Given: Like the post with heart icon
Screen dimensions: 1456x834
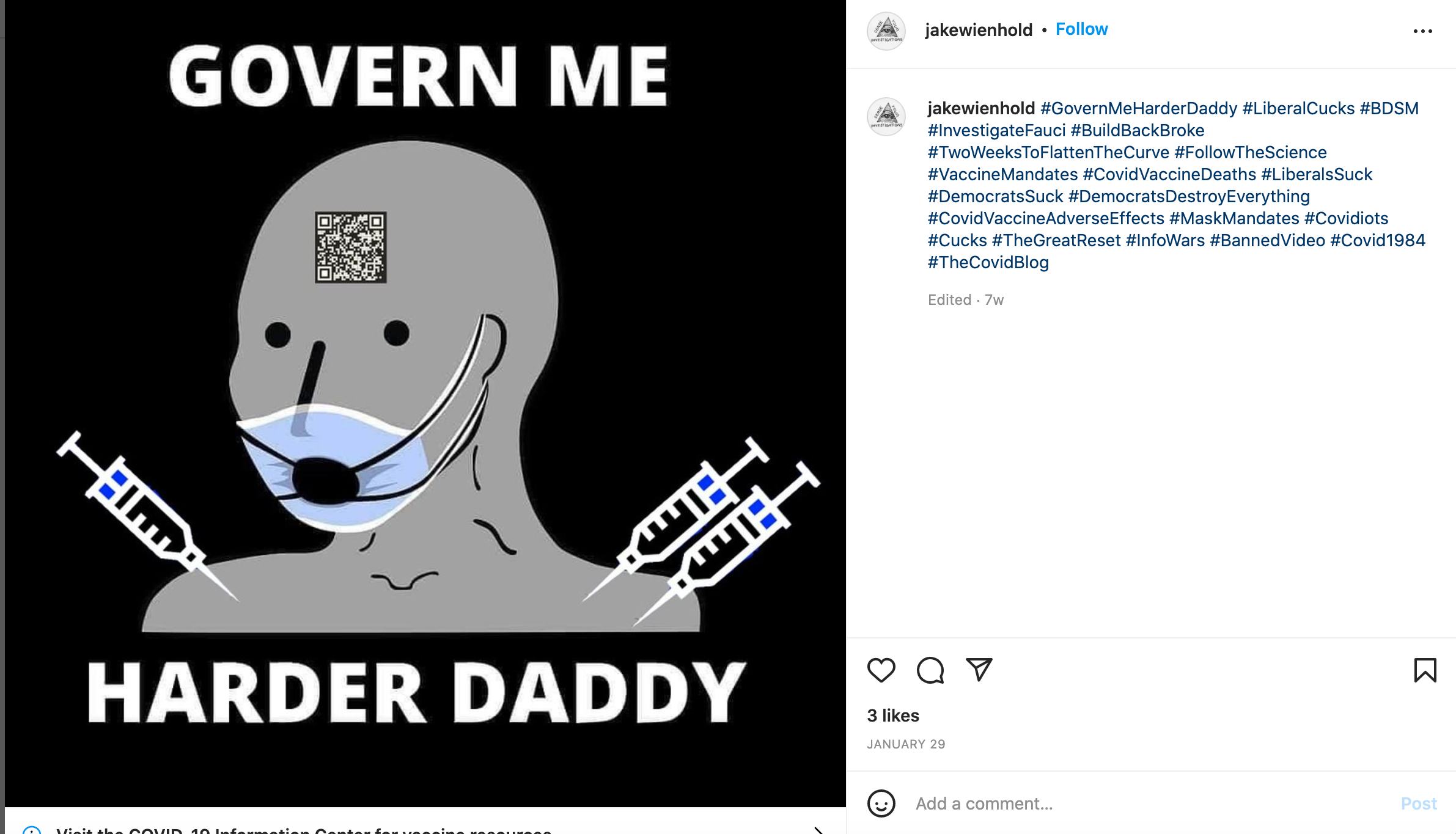Looking at the screenshot, I should pos(881,670).
